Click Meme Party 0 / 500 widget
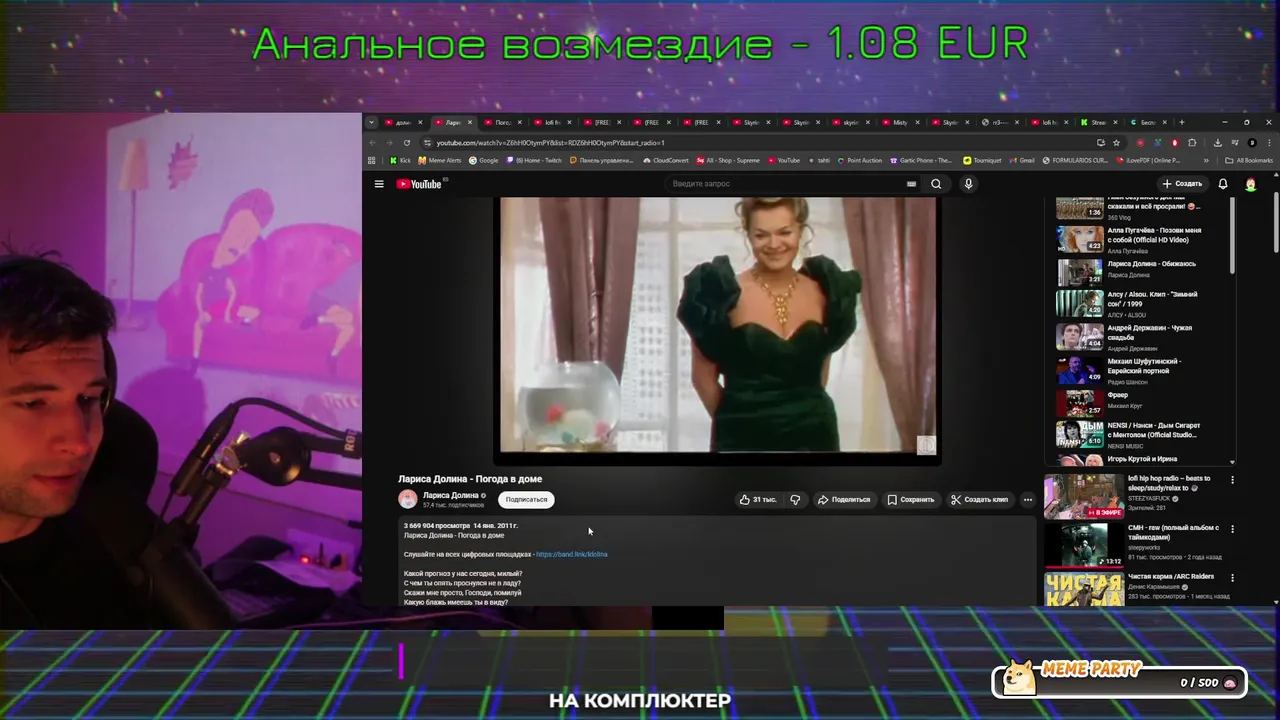The height and width of the screenshot is (720, 1280). tap(1120, 680)
